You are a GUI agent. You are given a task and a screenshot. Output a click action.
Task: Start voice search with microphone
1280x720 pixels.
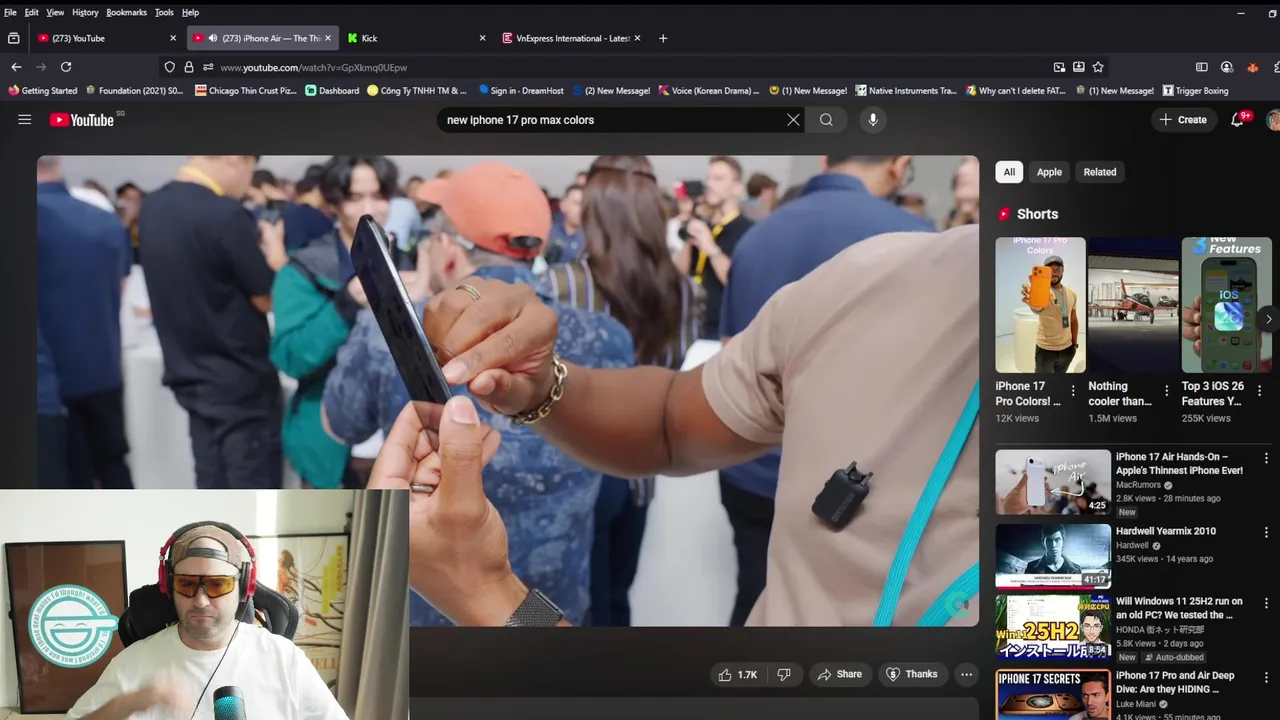click(x=873, y=120)
